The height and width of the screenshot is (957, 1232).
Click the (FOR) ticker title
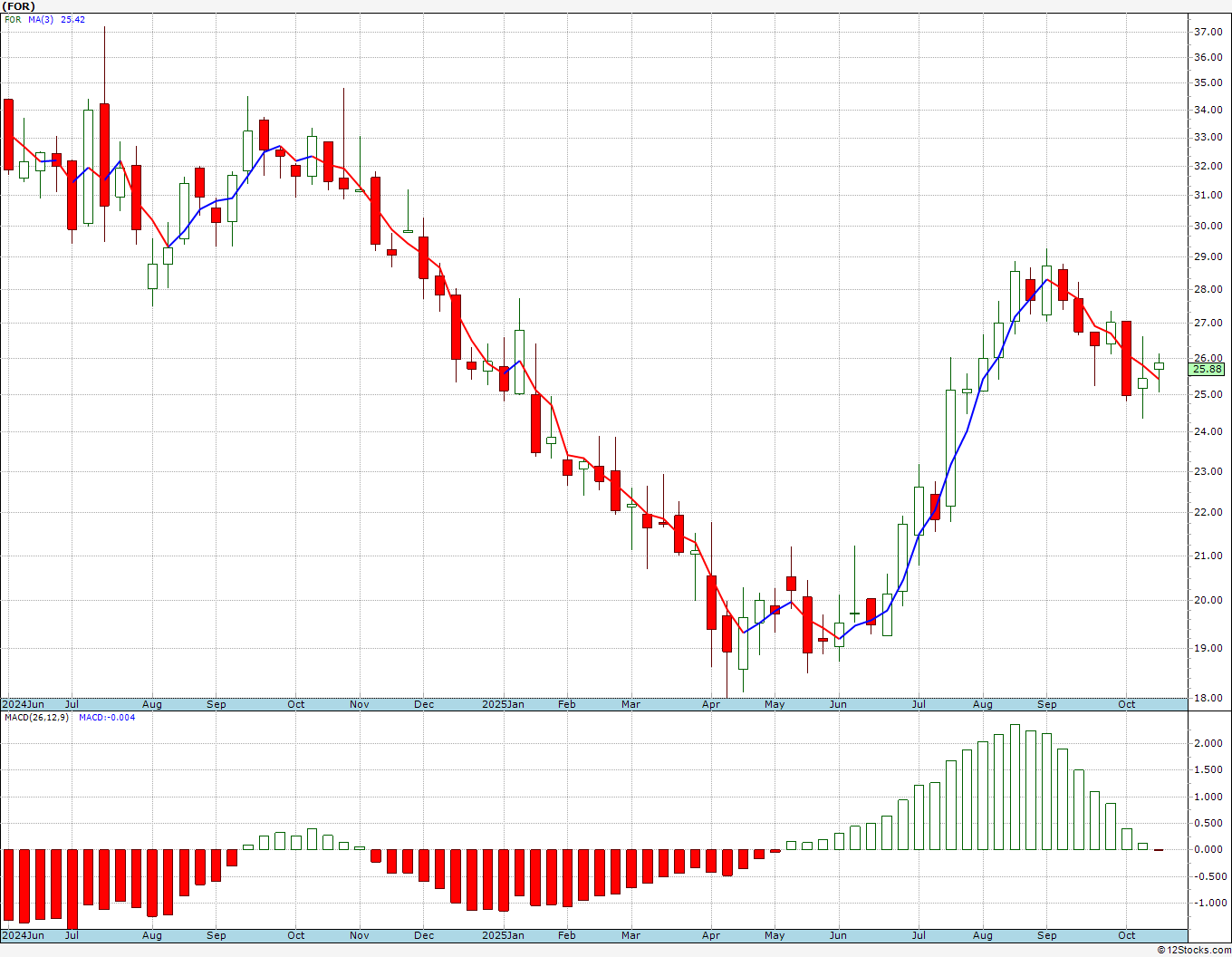pyautogui.click(x=19, y=6)
